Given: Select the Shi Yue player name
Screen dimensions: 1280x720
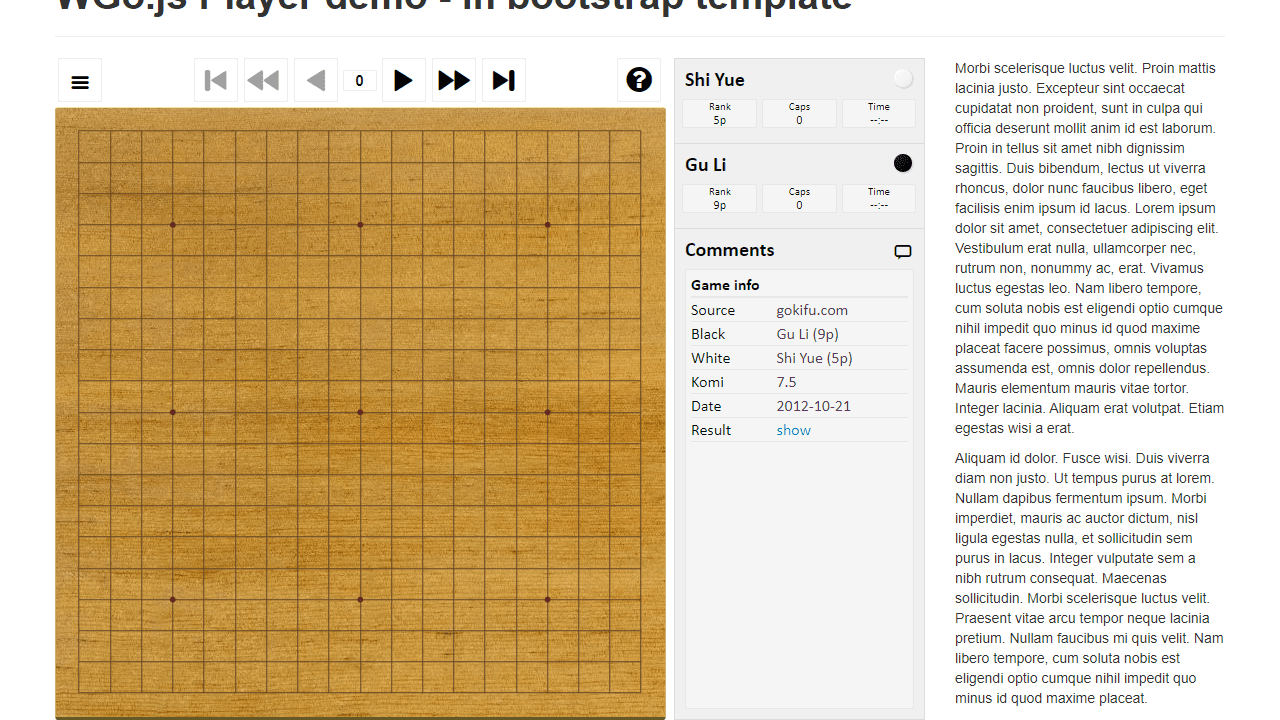Looking at the screenshot, I should click(x=715, y=80).
